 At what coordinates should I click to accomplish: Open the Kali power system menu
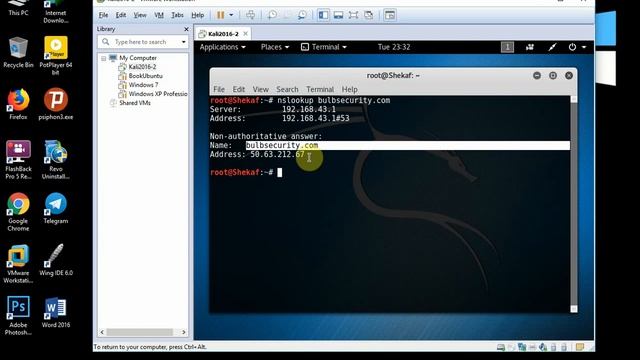pos(577,47)
